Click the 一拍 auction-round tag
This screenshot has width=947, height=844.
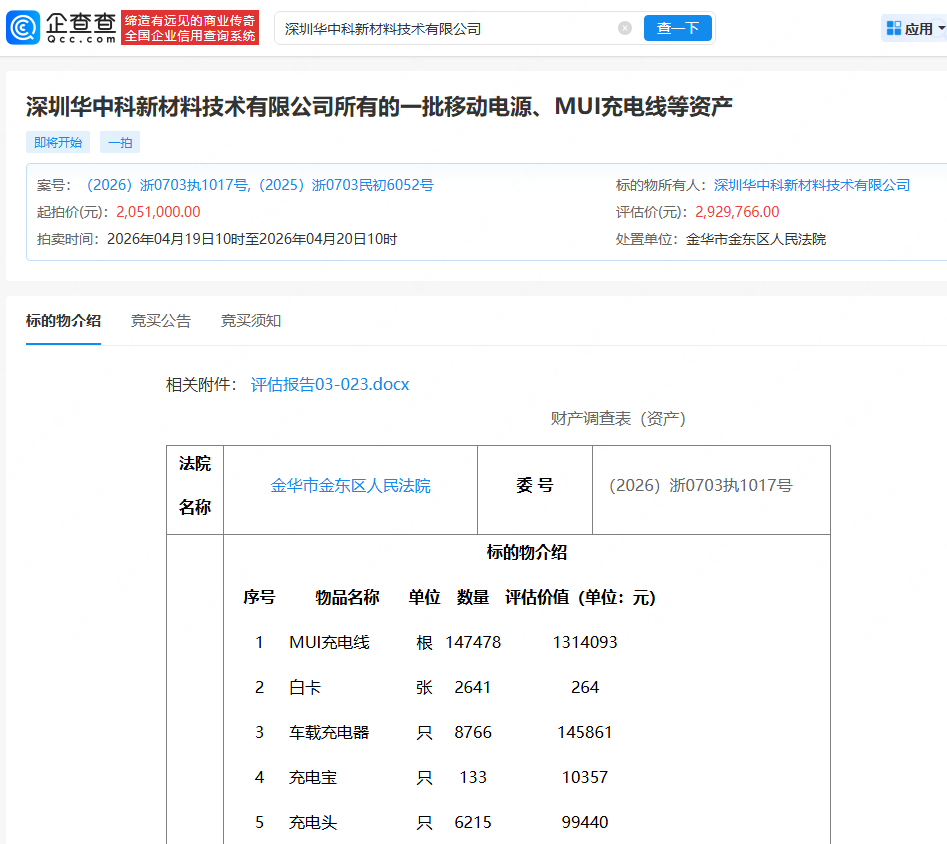click(119, 142)
